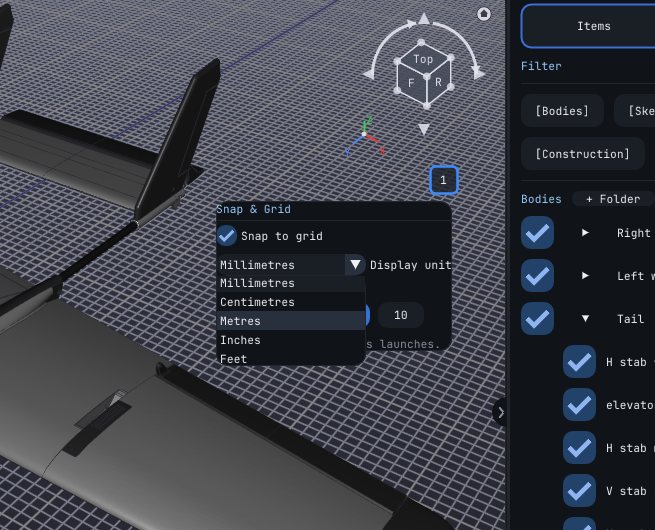The width and height of the screenshot is (655, 530).
Task: Filter by [Bodies]
Action: pyautogui.click(x=562, y=111)
